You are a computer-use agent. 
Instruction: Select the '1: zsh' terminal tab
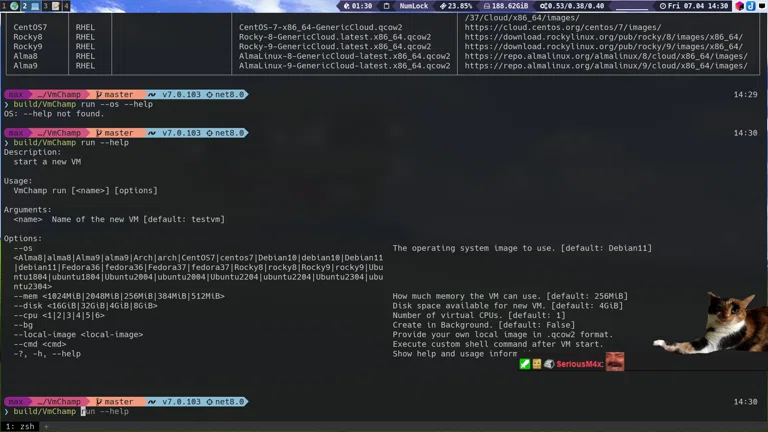point(20,427)
